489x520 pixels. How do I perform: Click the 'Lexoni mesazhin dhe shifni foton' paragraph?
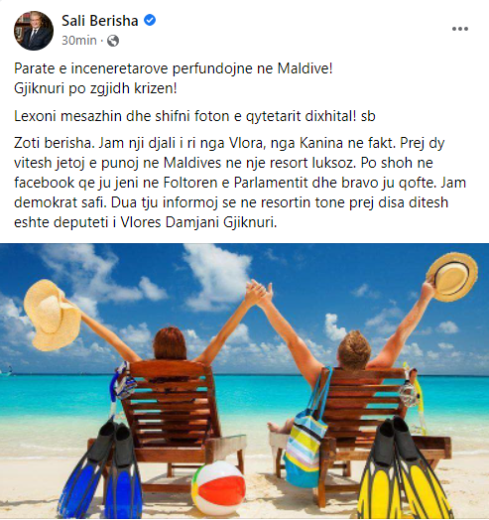pyautogui.click(x=195, y=116)
